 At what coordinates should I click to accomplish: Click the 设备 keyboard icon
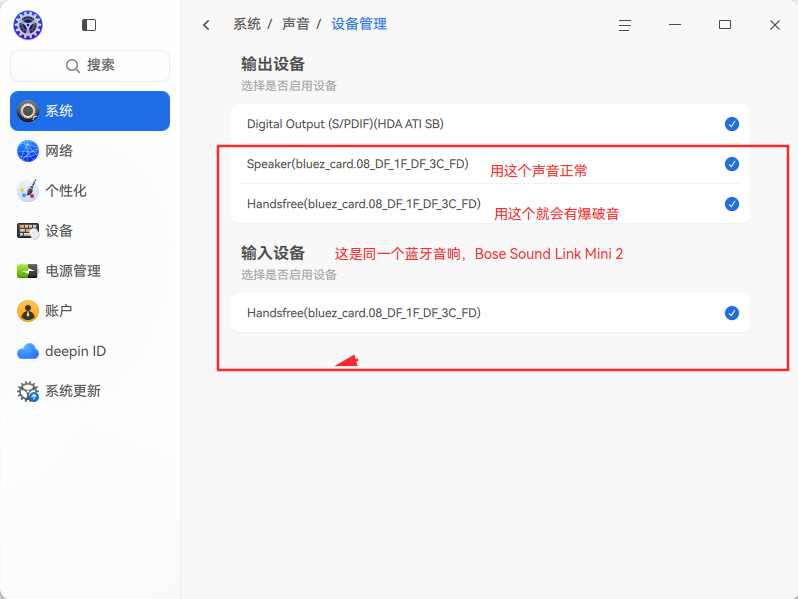click(28, 231)
